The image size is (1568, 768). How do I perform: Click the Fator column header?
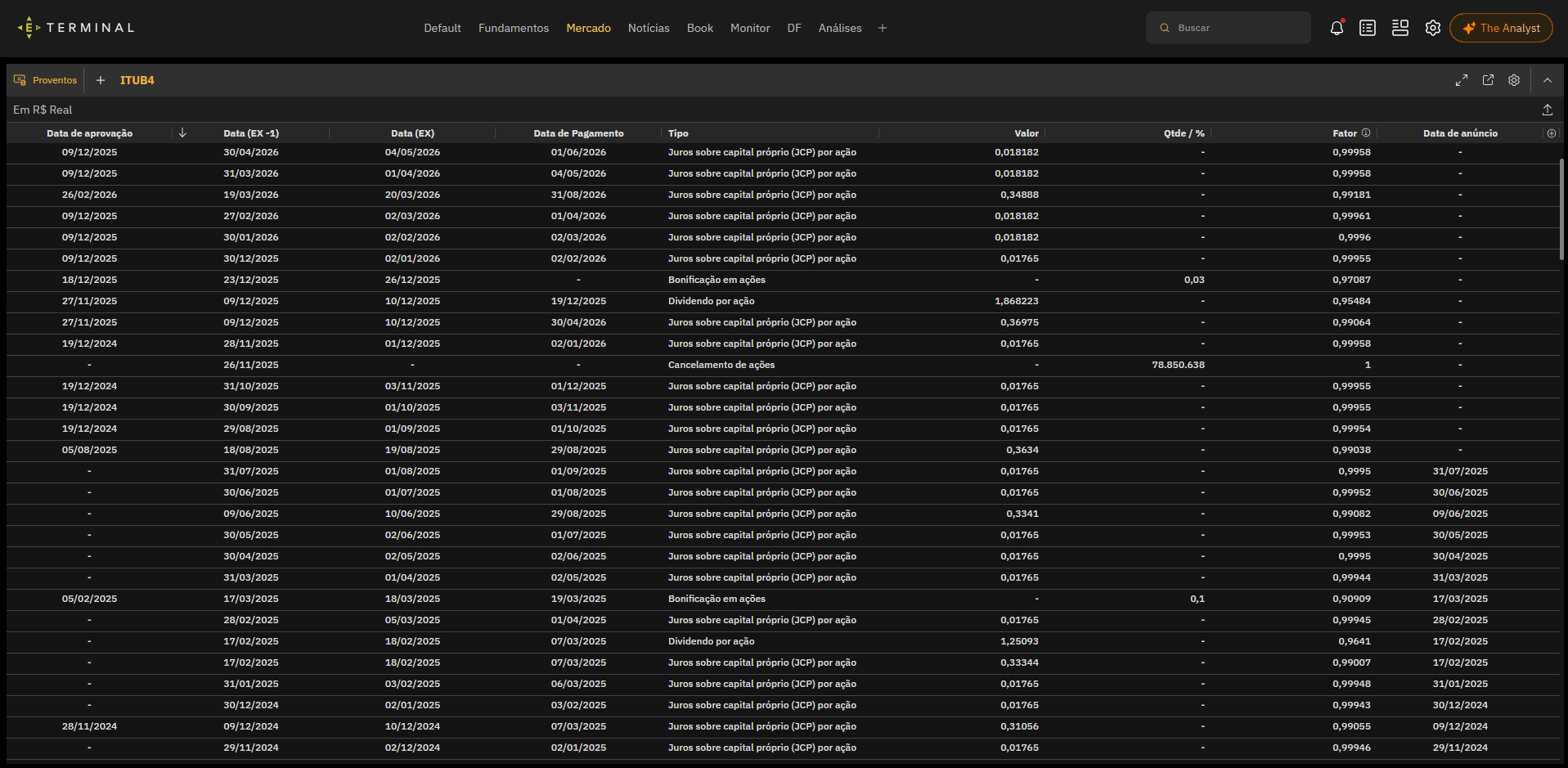1344,133
